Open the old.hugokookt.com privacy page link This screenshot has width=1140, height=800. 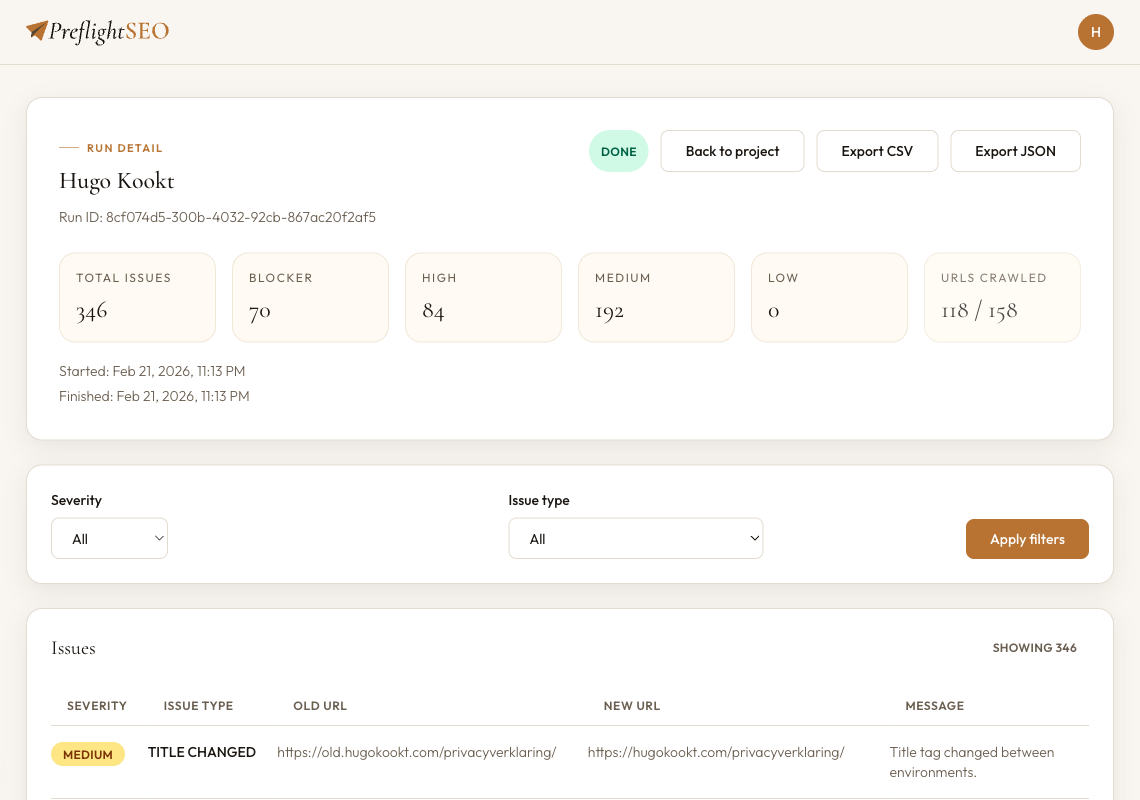point(417,752)
